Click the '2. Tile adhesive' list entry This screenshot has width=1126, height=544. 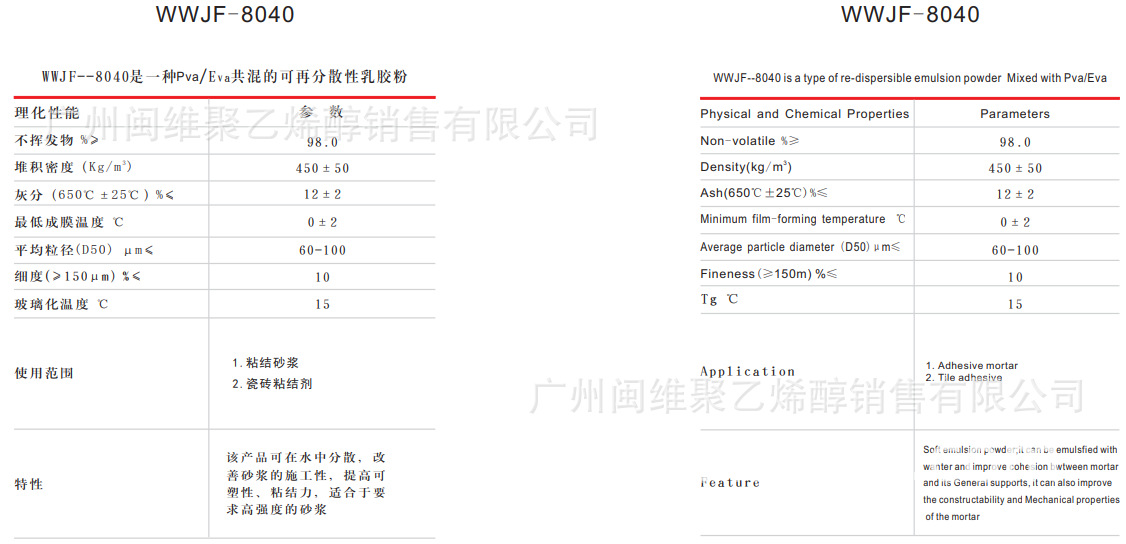click(x=964, y=377)
